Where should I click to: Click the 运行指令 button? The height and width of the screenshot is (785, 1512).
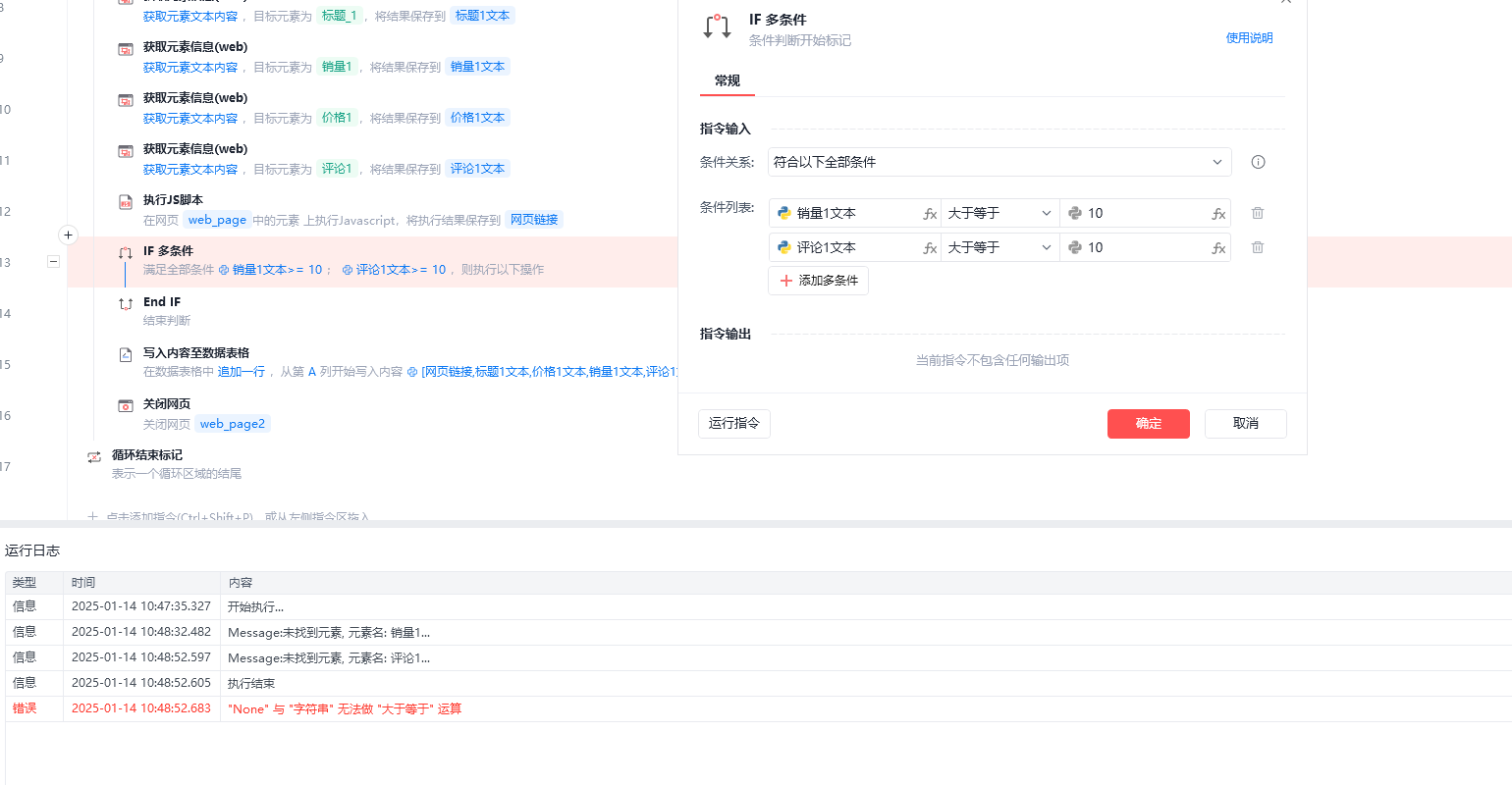734,423
